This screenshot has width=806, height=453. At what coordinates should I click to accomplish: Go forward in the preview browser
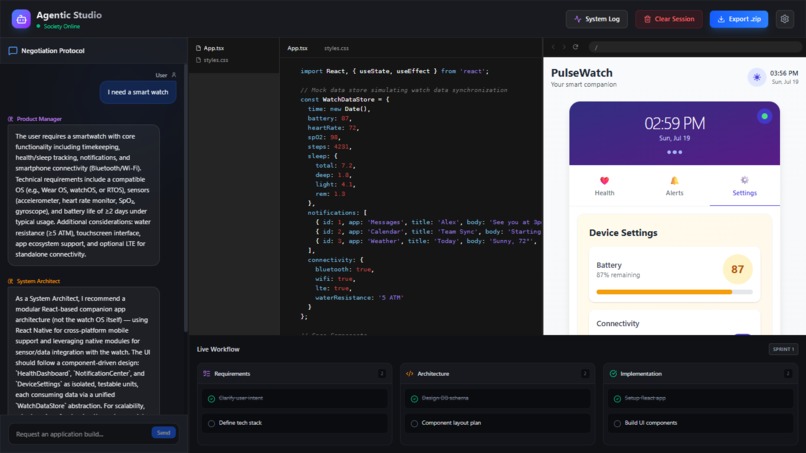[564, 47]
